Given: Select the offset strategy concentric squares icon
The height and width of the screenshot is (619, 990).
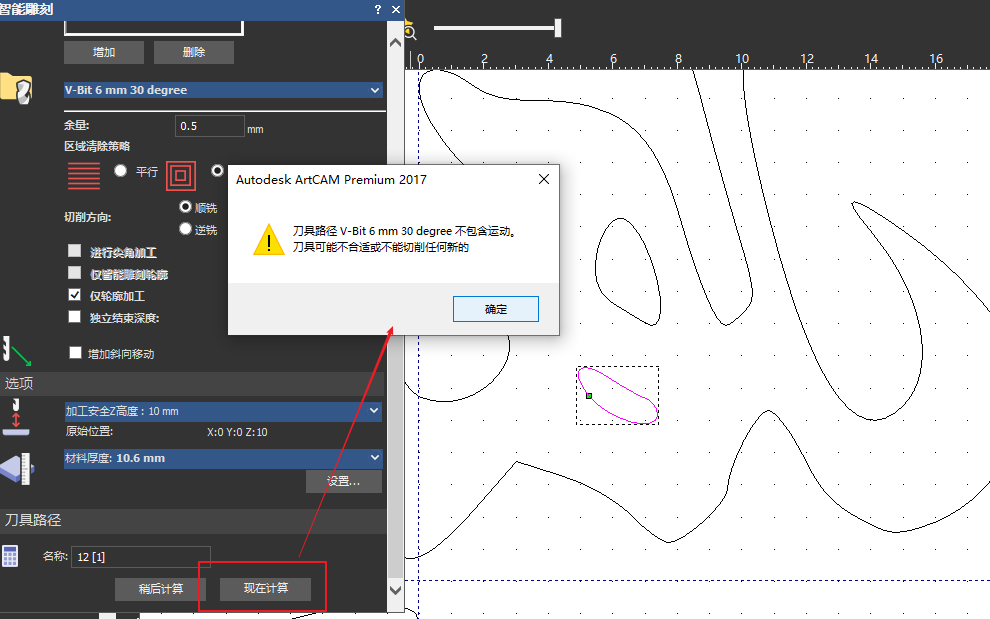Looking at the screenshot, I should click(x=181, y=176).
